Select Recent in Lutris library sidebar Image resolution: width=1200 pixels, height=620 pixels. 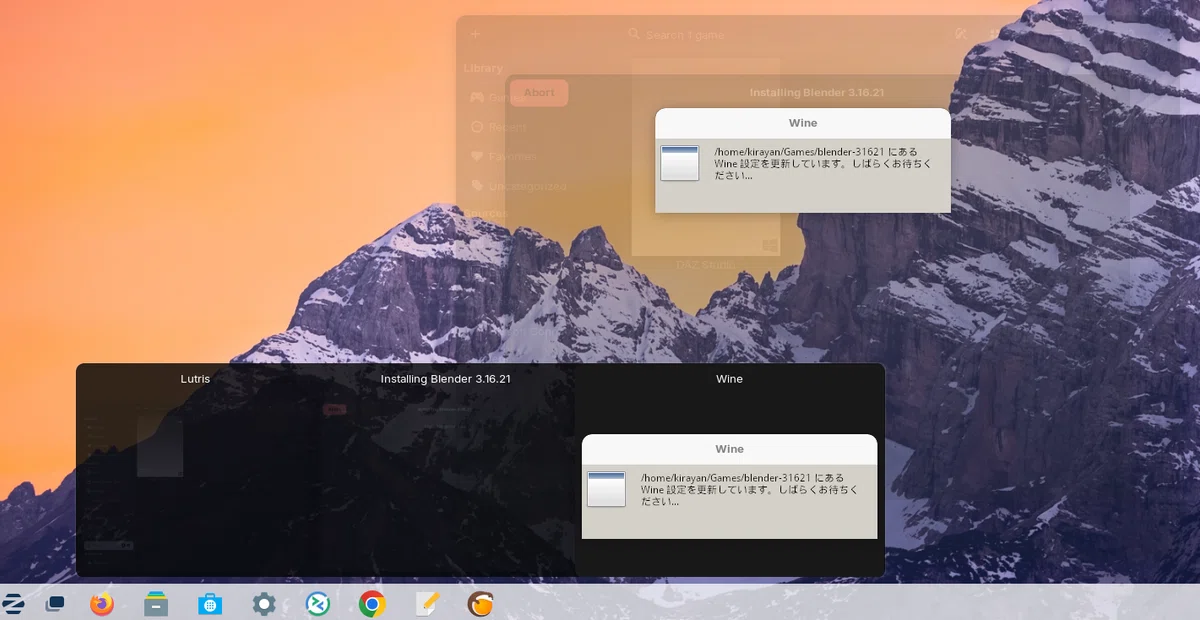tap(507, 127)
